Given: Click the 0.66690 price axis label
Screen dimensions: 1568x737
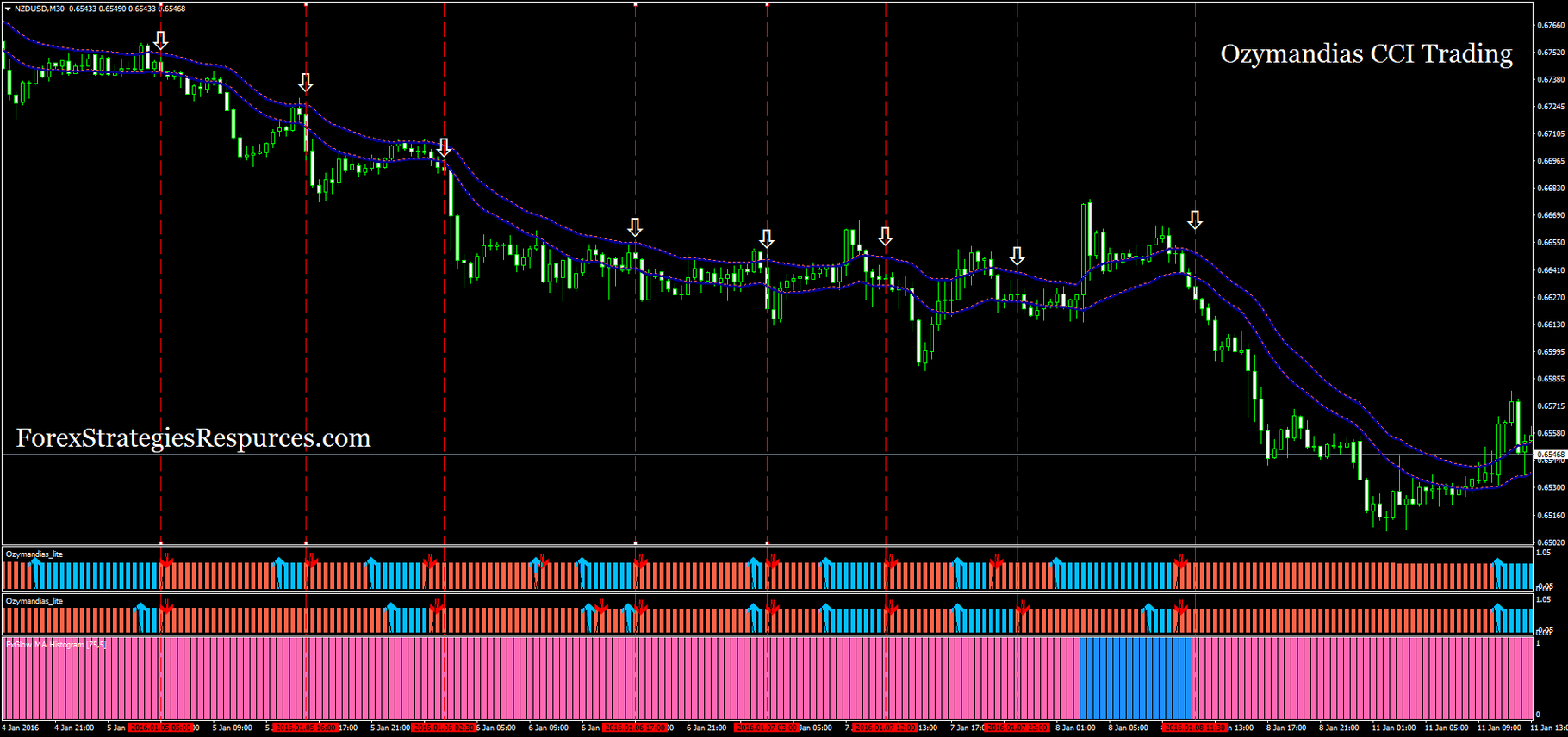Looking at the screenshot, I should [x=1552, y=215].
